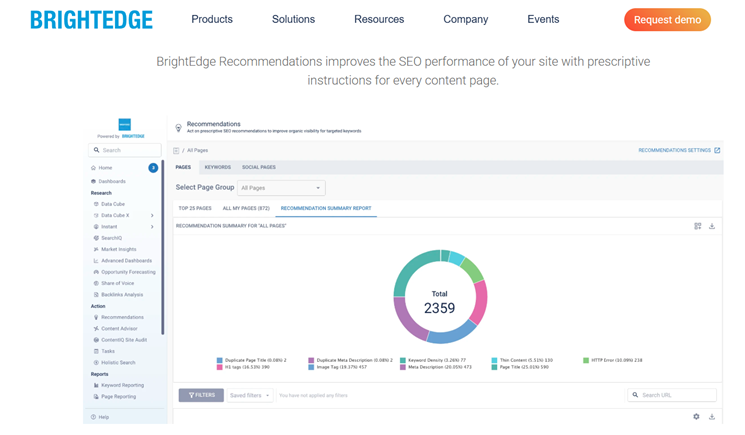The width and height of the screenshot is (745, 435).
Task: Open the Select Page Group dropdown
Action: [x=281, y=188]
